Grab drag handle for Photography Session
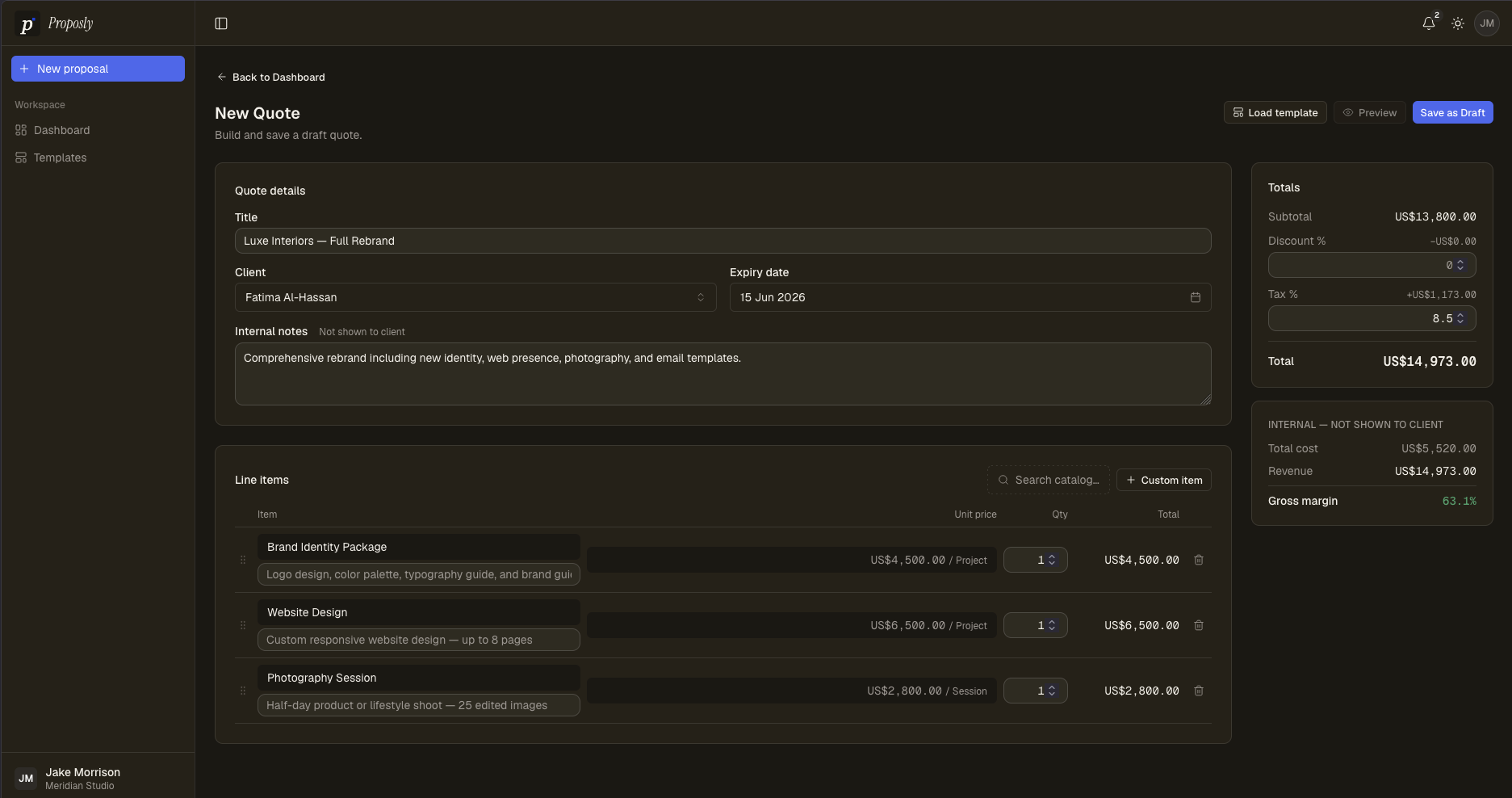Image resolution: width=1512 pixels, height=798 pixels. click(243, 691)
